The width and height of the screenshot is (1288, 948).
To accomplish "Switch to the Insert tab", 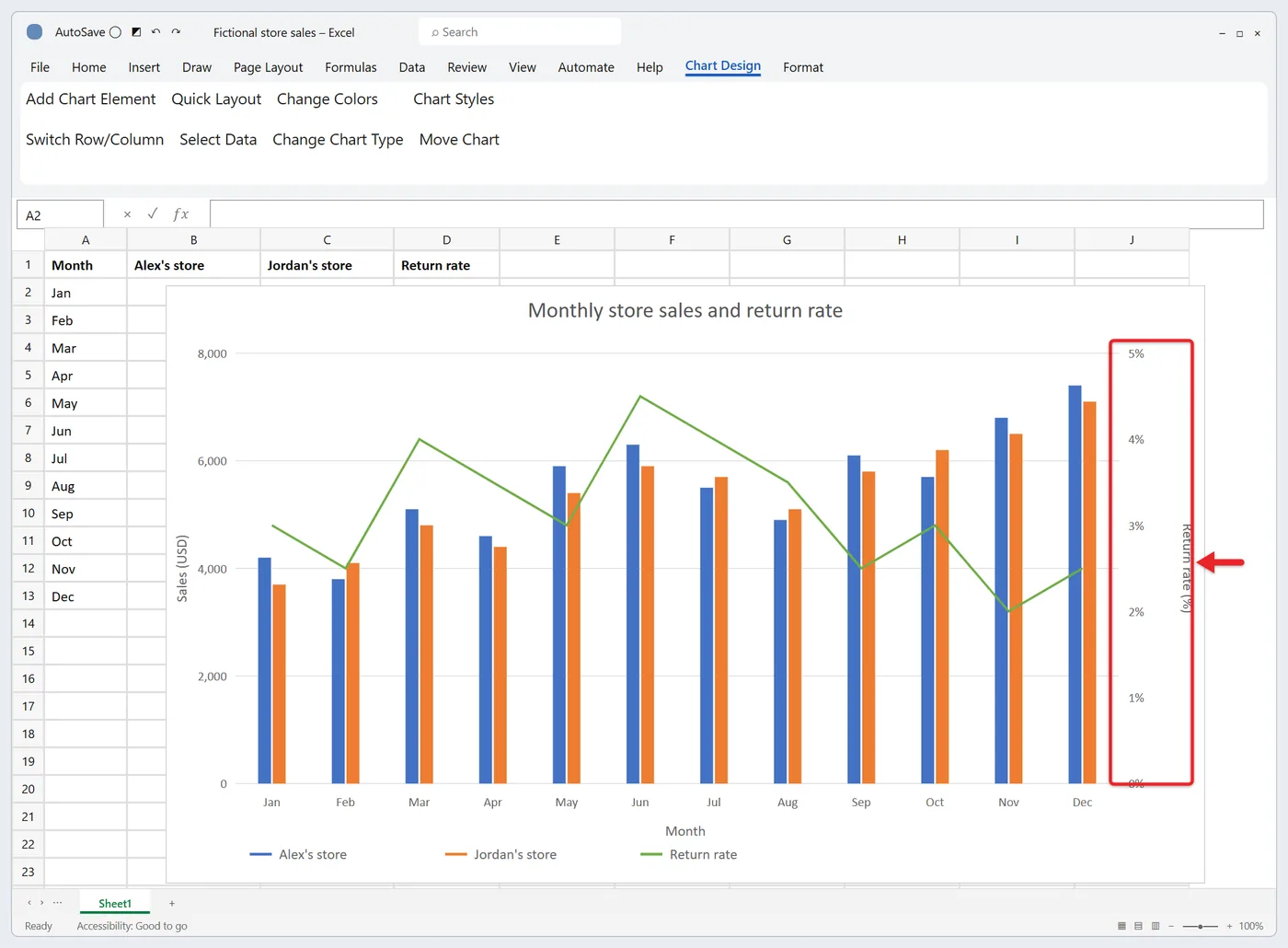I will click(144, 67).
